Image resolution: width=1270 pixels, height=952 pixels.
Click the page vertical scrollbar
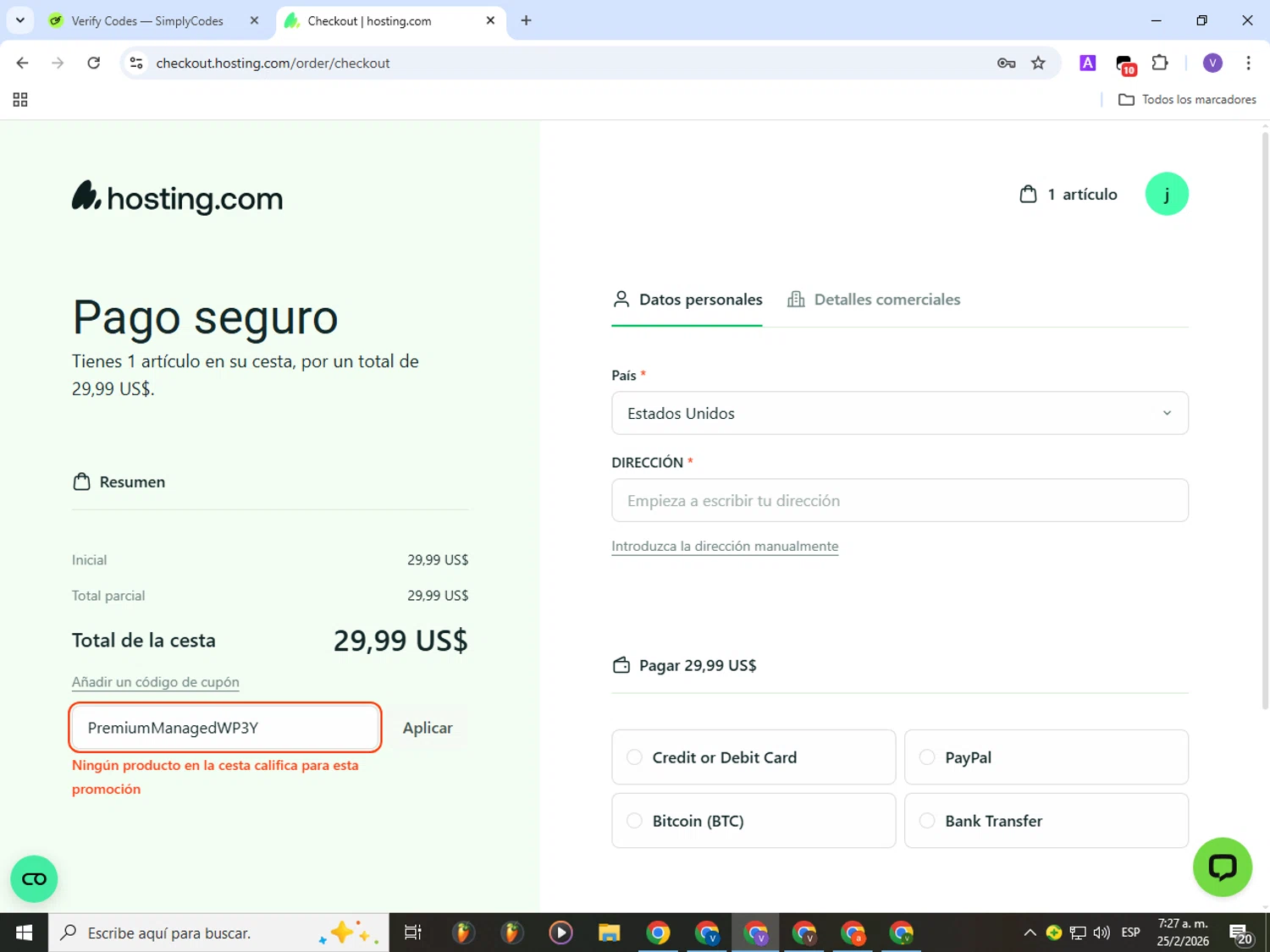pyautogui.click(x=1265, y=421)
